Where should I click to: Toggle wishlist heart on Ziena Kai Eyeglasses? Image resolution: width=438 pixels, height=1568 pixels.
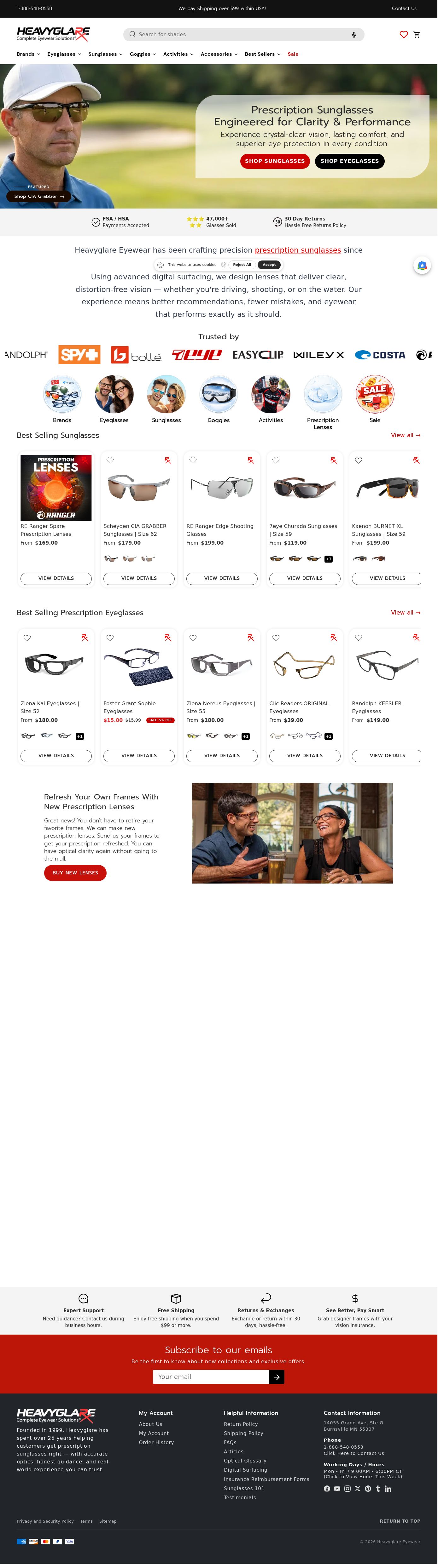[27, 638]
